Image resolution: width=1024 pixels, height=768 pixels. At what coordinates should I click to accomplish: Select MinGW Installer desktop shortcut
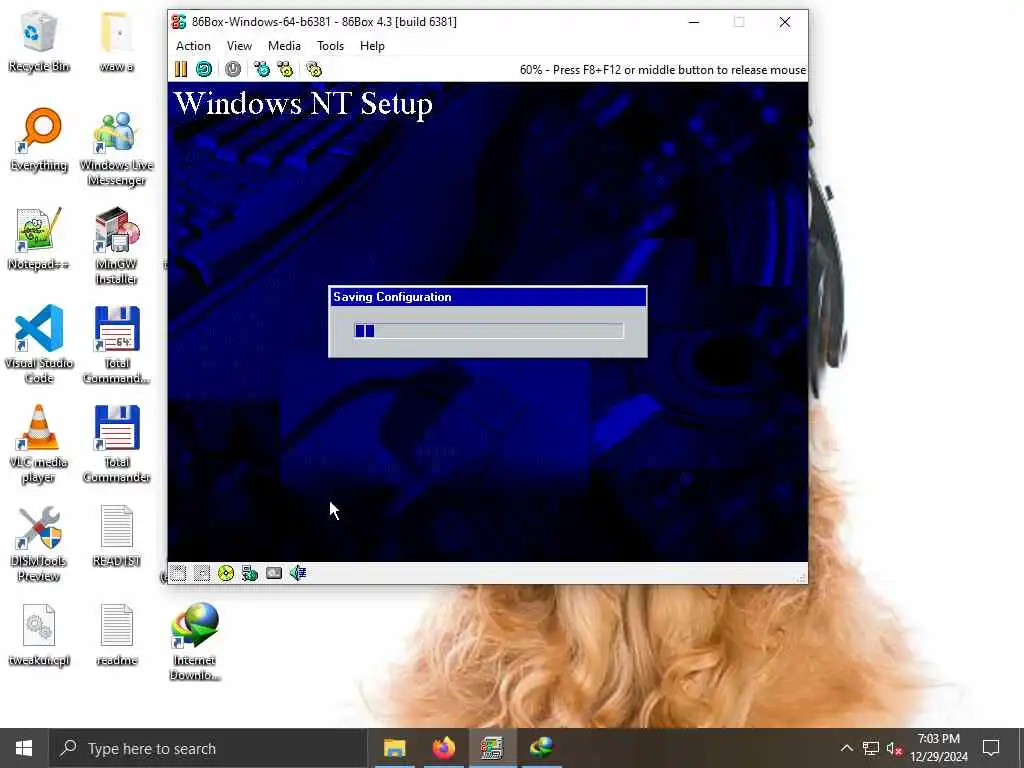coord(117,247)
